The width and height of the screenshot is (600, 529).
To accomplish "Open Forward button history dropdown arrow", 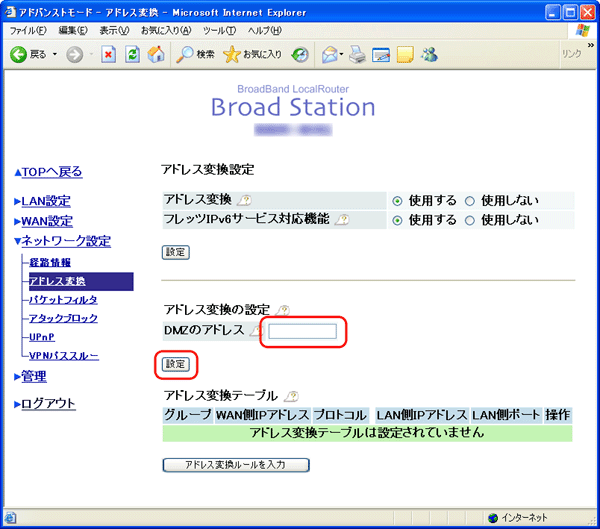I will click(91, 54).
